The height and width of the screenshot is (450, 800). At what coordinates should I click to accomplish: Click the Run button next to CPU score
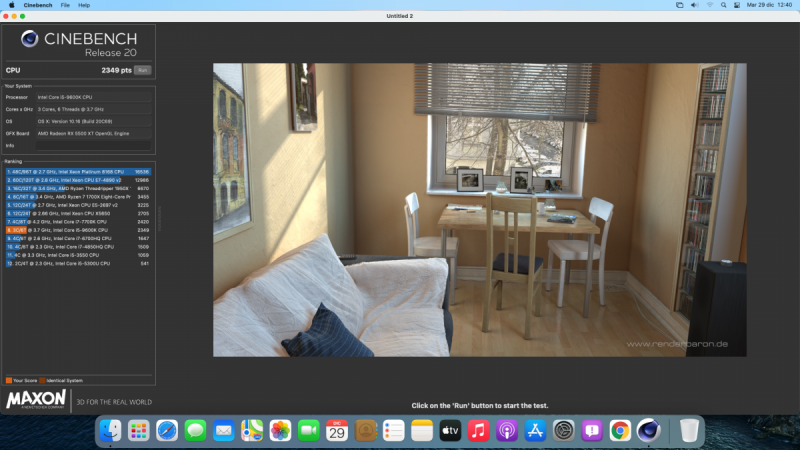click(x=142, y=70)
